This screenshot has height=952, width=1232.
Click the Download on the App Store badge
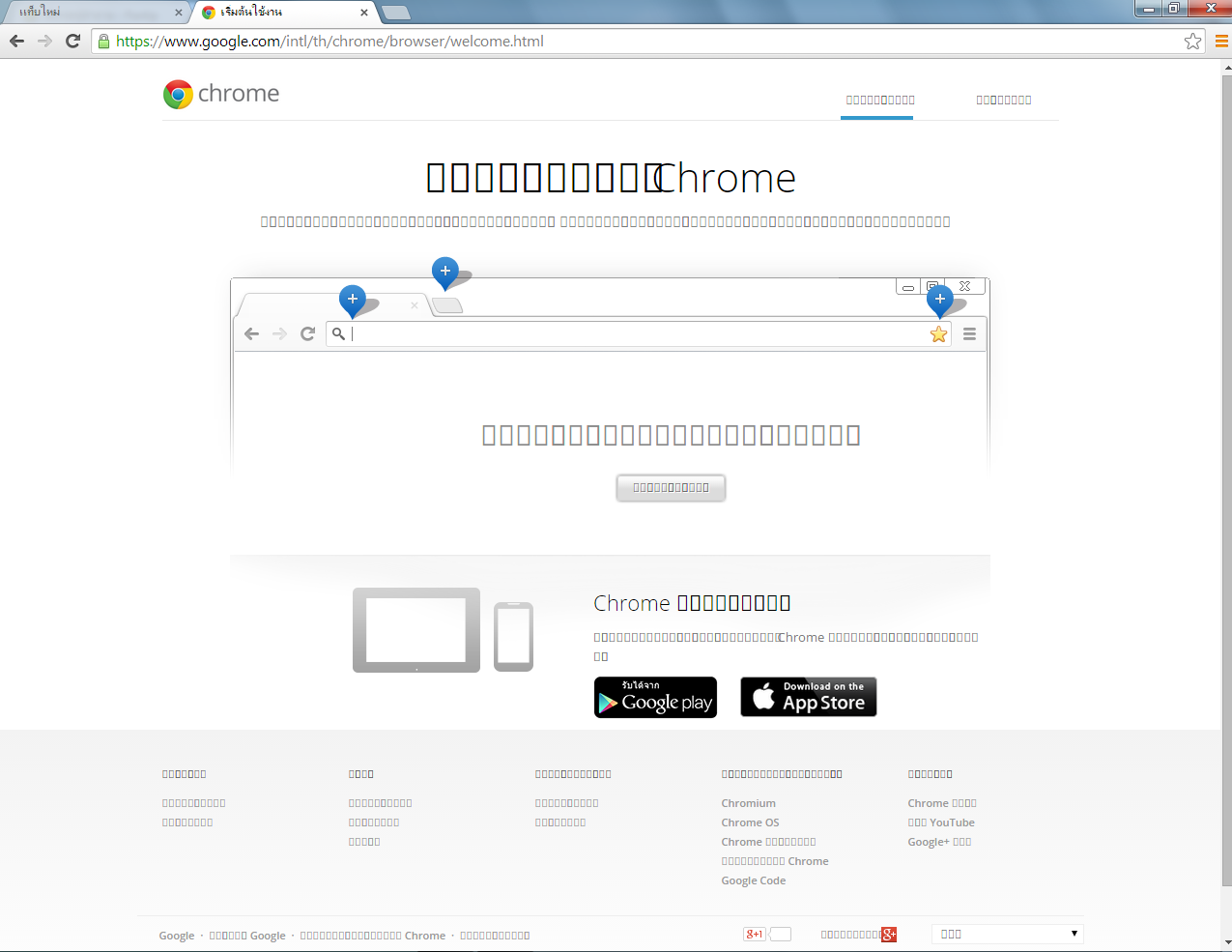click(809, 697)
